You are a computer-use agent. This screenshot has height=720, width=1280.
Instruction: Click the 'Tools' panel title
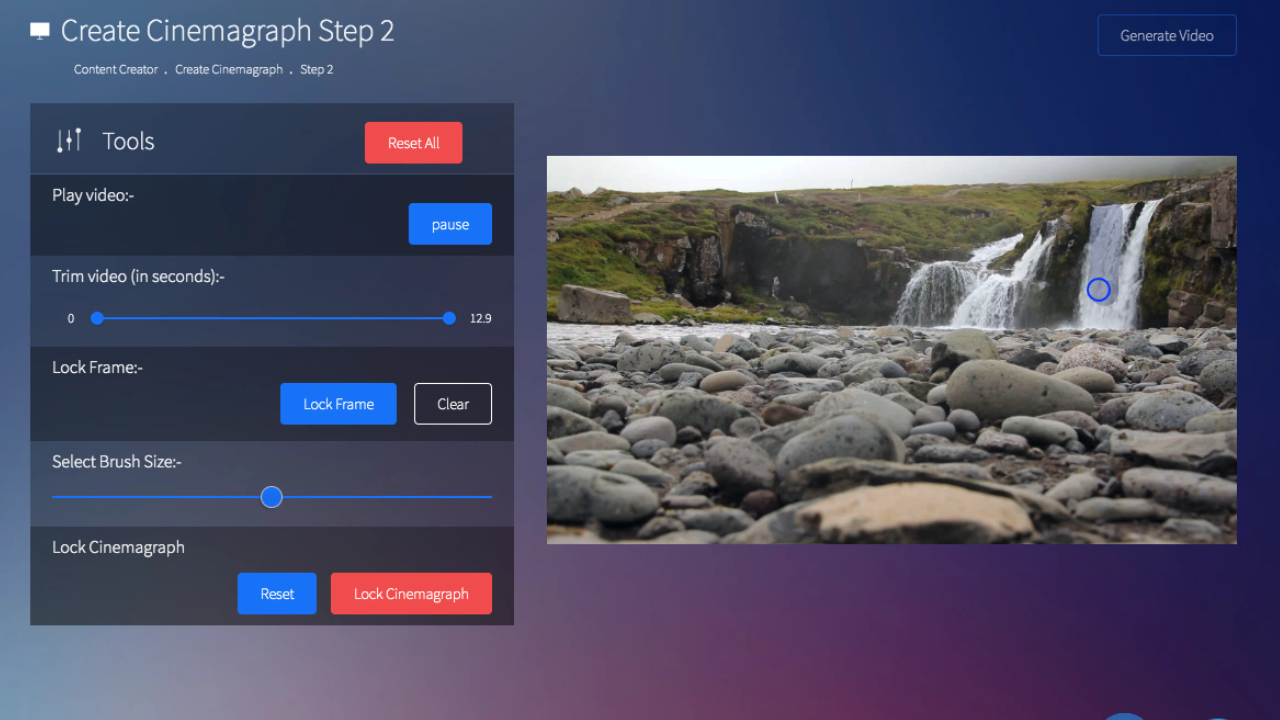coord(129,141)
